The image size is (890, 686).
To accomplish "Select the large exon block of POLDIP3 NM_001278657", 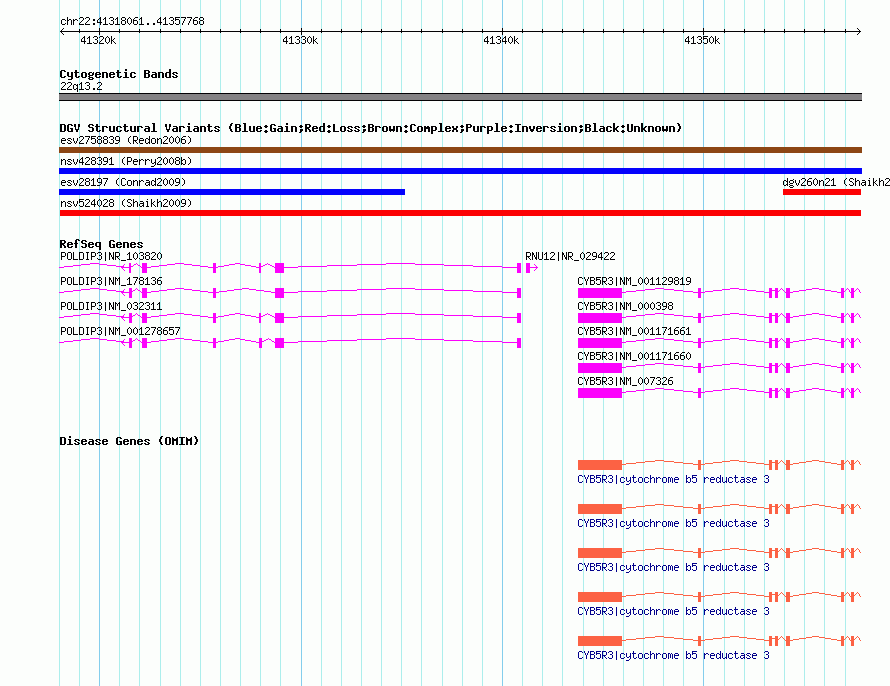I will (279, 343).
